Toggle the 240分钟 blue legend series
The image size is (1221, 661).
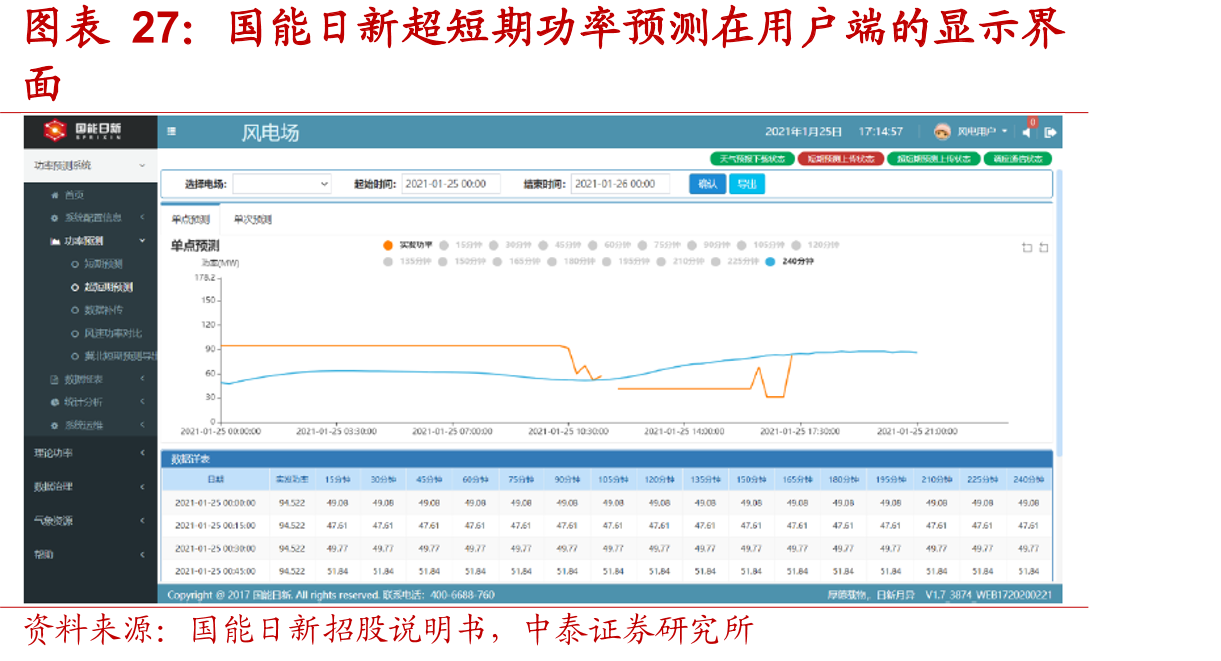click(x=790, y=261)
